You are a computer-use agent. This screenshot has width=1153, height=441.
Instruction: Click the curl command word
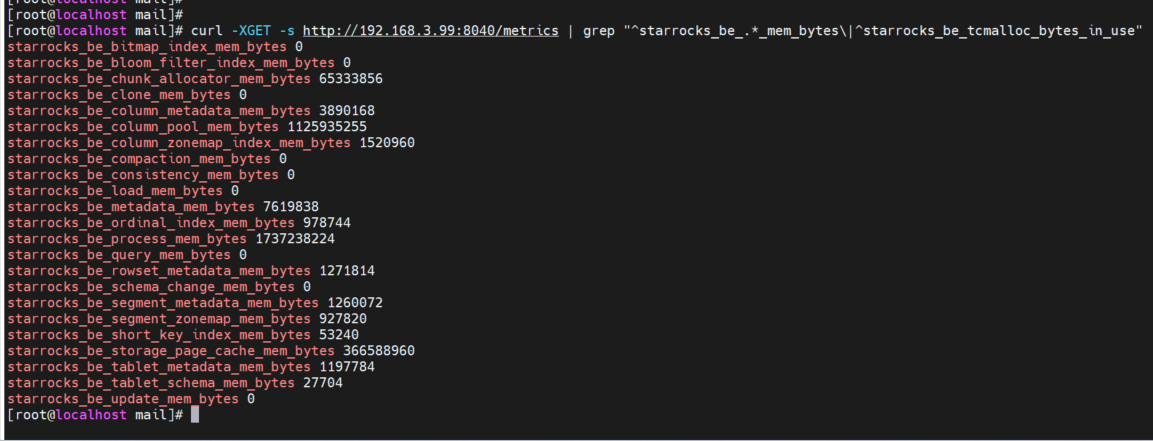pos(207,31)
